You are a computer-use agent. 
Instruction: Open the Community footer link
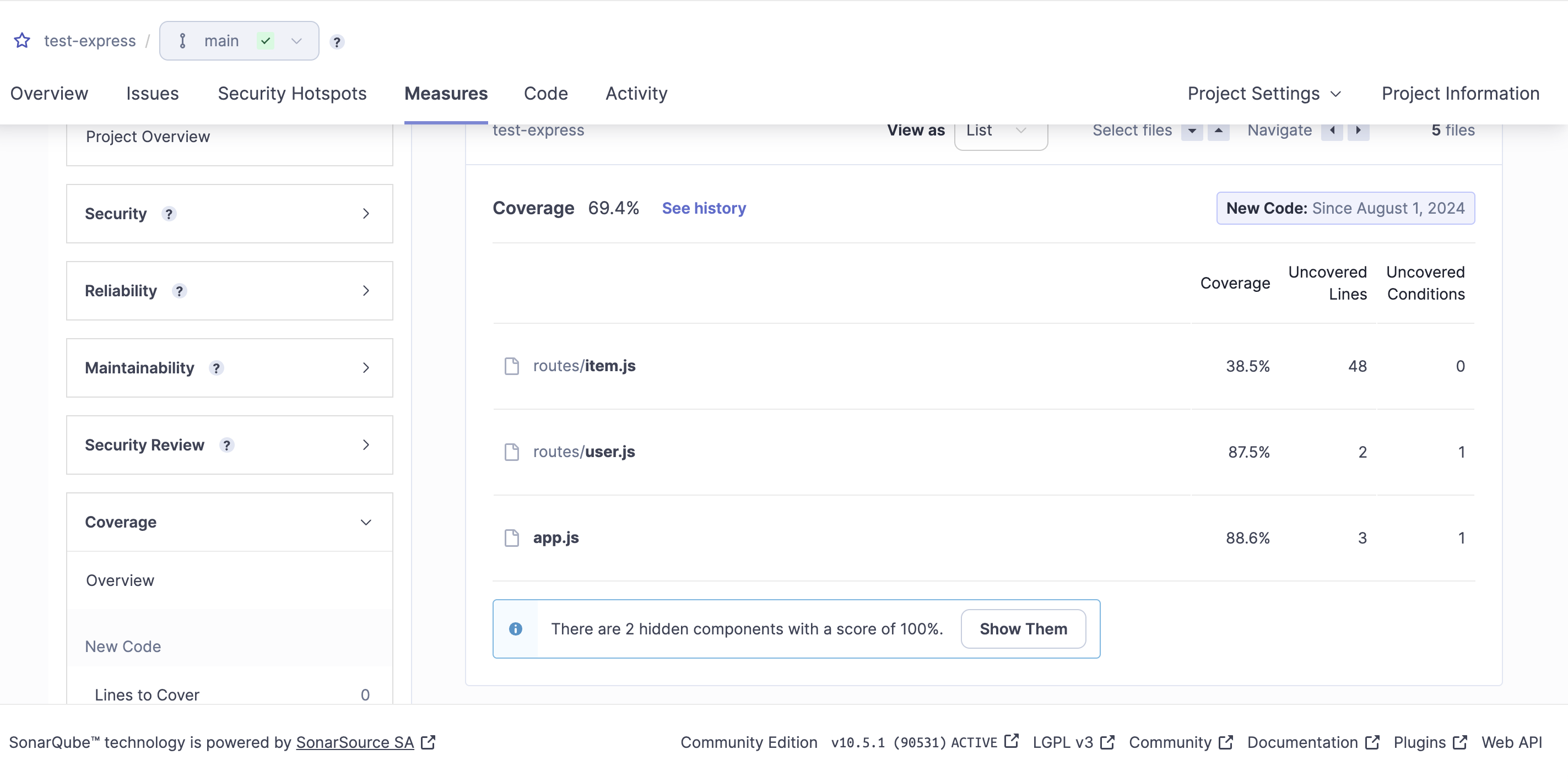pos(1181,742)
